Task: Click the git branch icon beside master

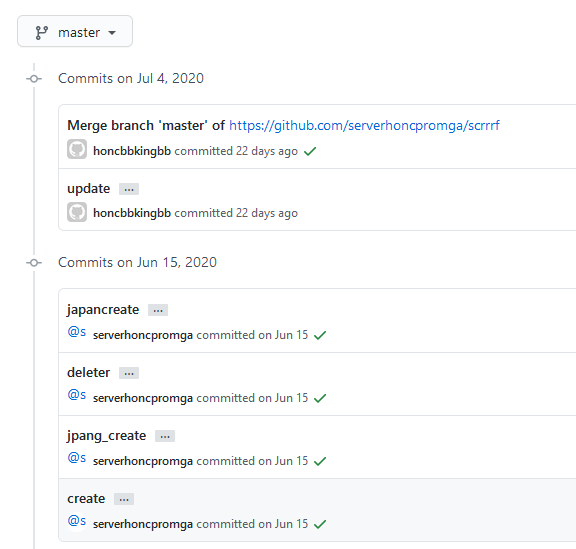Action: (x=42, y=33)
